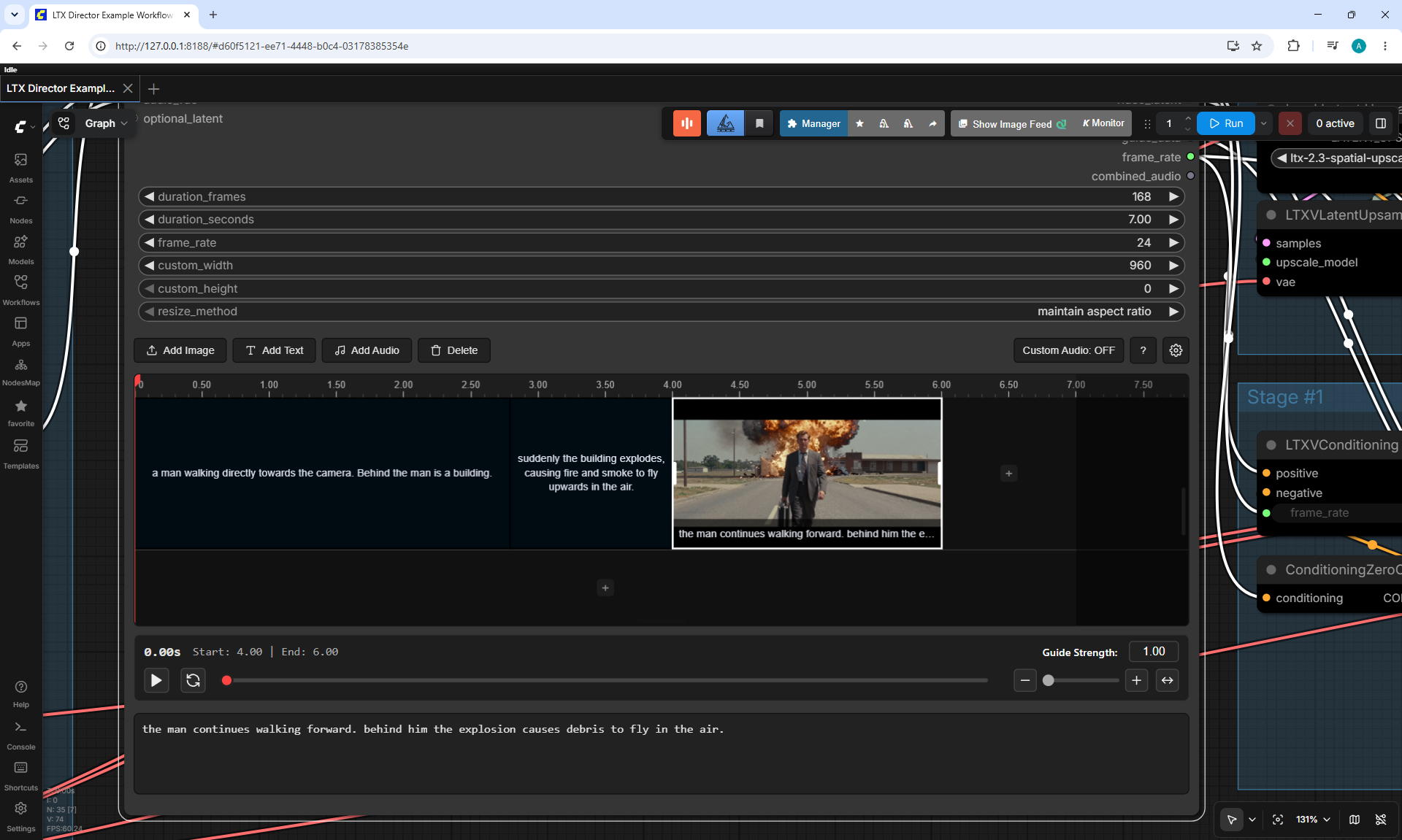Open keyboard Shortcuts panel

[x=21, y=776]
